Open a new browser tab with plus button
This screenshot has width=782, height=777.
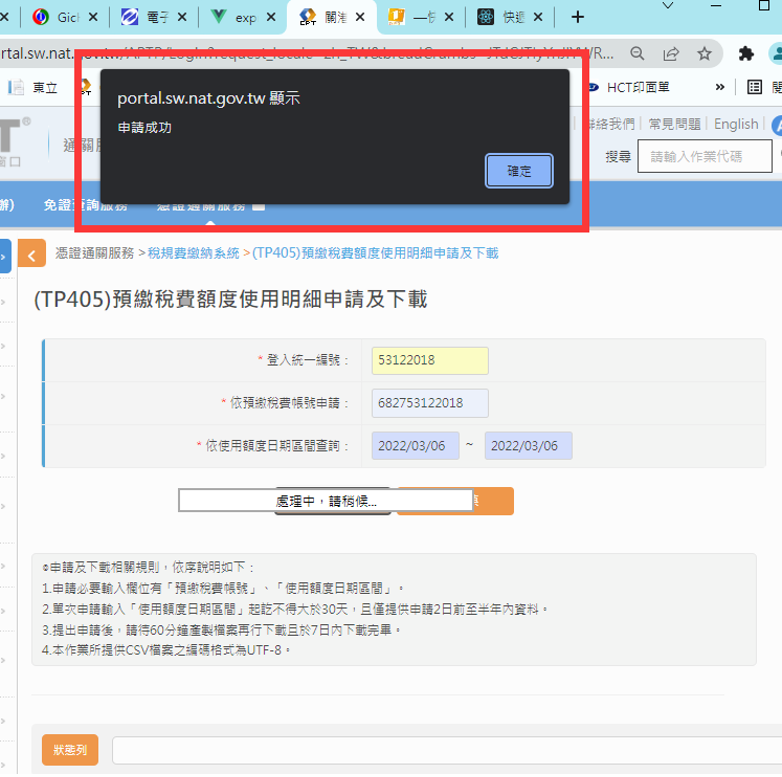[577, 17]
